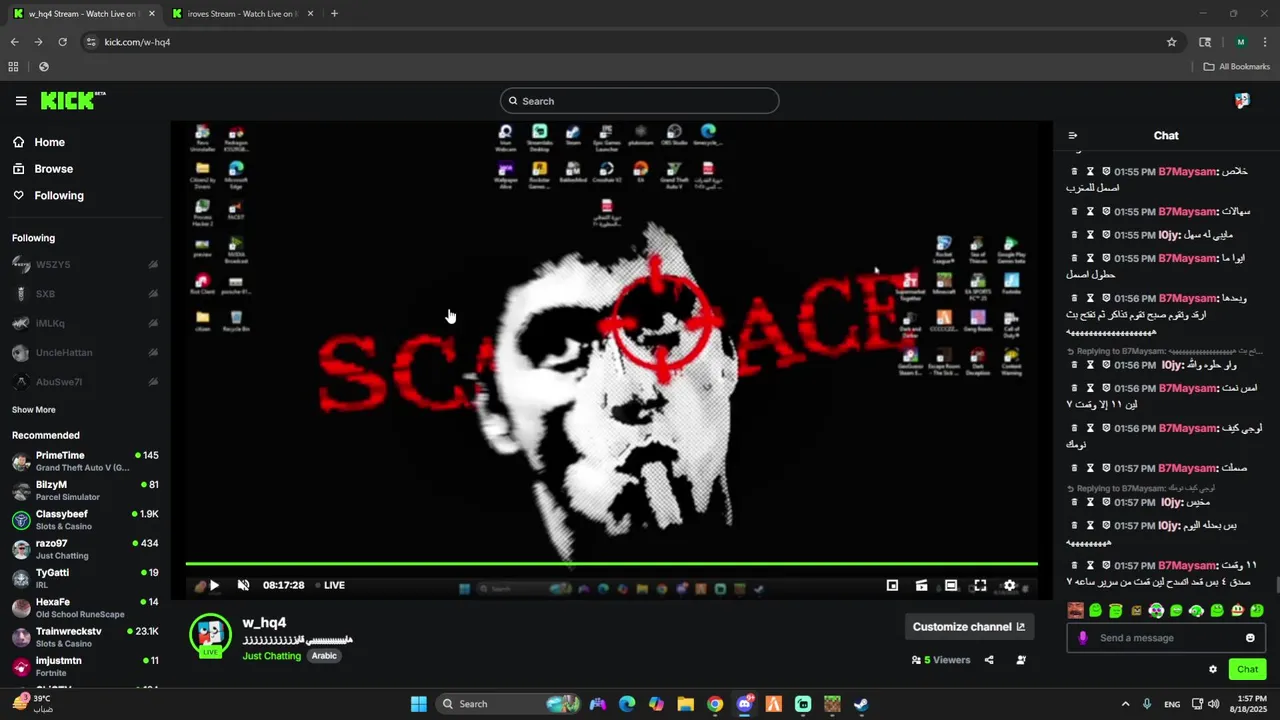1280x720 pixels.
Task: Open the chat settings gear
Action: pyautogui.click(x=1213, y=669)
